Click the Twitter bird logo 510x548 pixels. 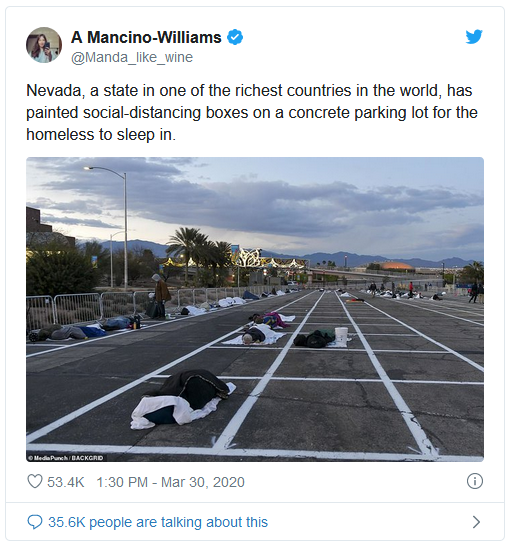(x=474, y=37)
